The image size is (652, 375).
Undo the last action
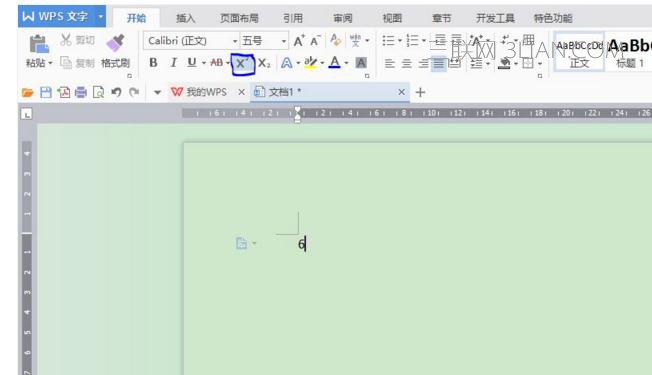(116, 92)
